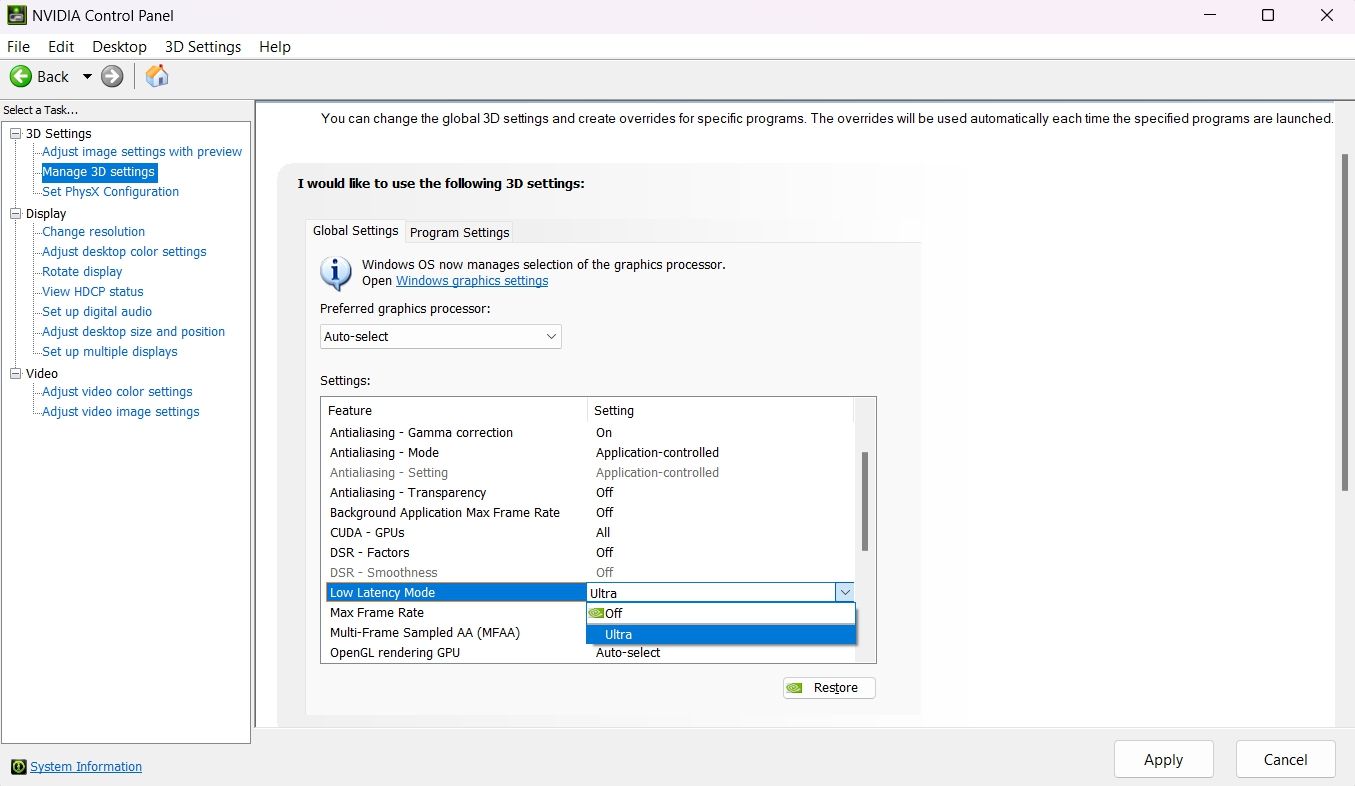Screen dimensions: 1355x786
Task: Choose Off in Low Latency Mode list
Action: point(721,613)
